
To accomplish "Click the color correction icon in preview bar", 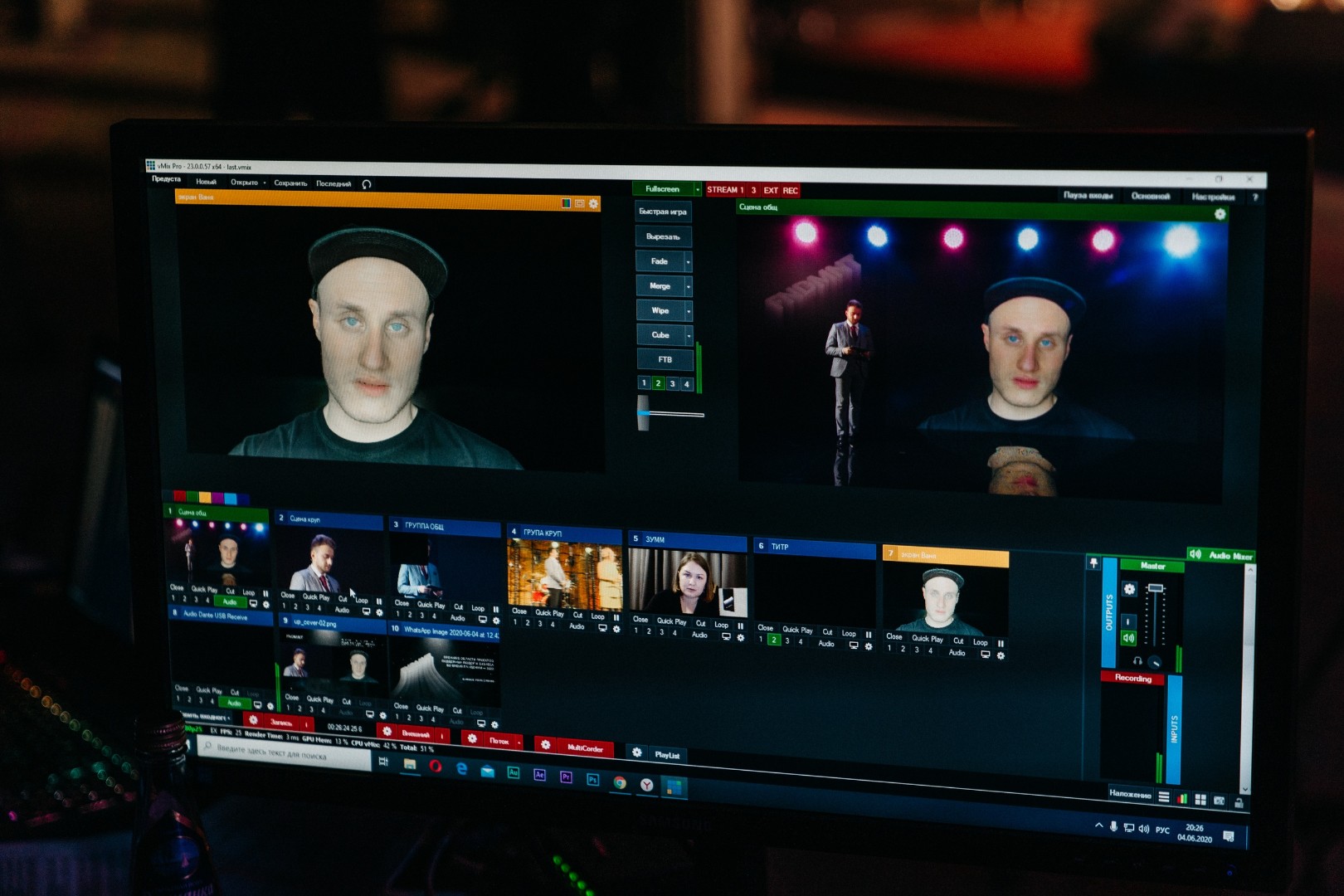I will [x=566, y=203].
